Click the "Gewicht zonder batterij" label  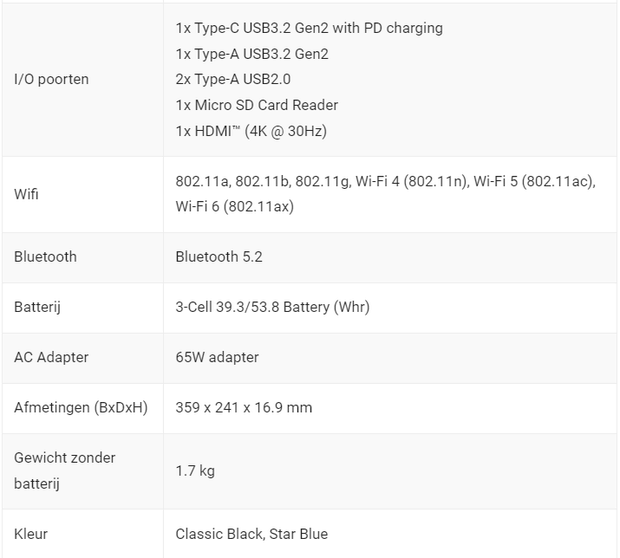click(64, 470)
